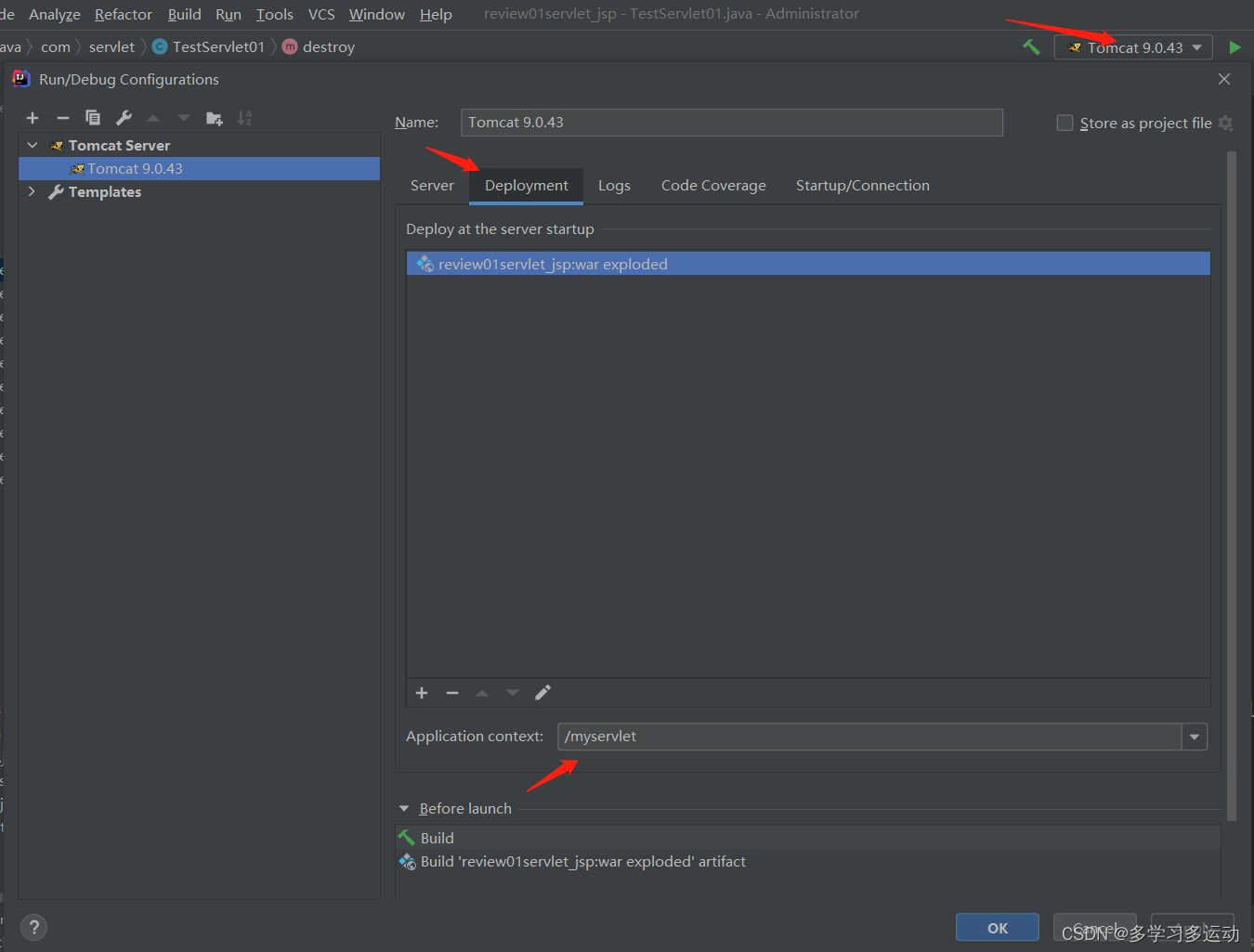Move configuration up arrow in left toolbar
Image resolution: width=1254 pixels, height=952 pixels.
[153, 118]
